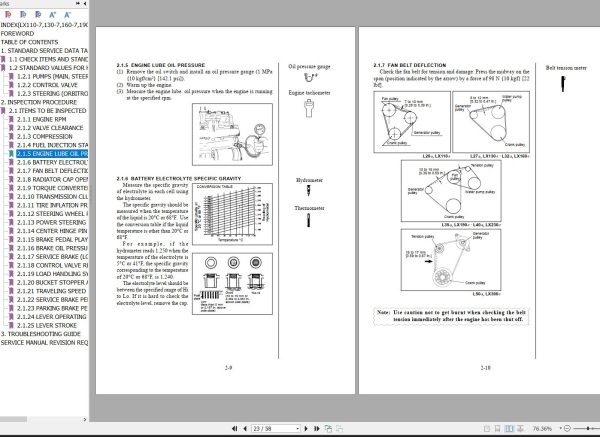Screen dimensions: 600x437
Task: Open the TABLE OF CONTENTS bookmark
Action: pos(29,42)
